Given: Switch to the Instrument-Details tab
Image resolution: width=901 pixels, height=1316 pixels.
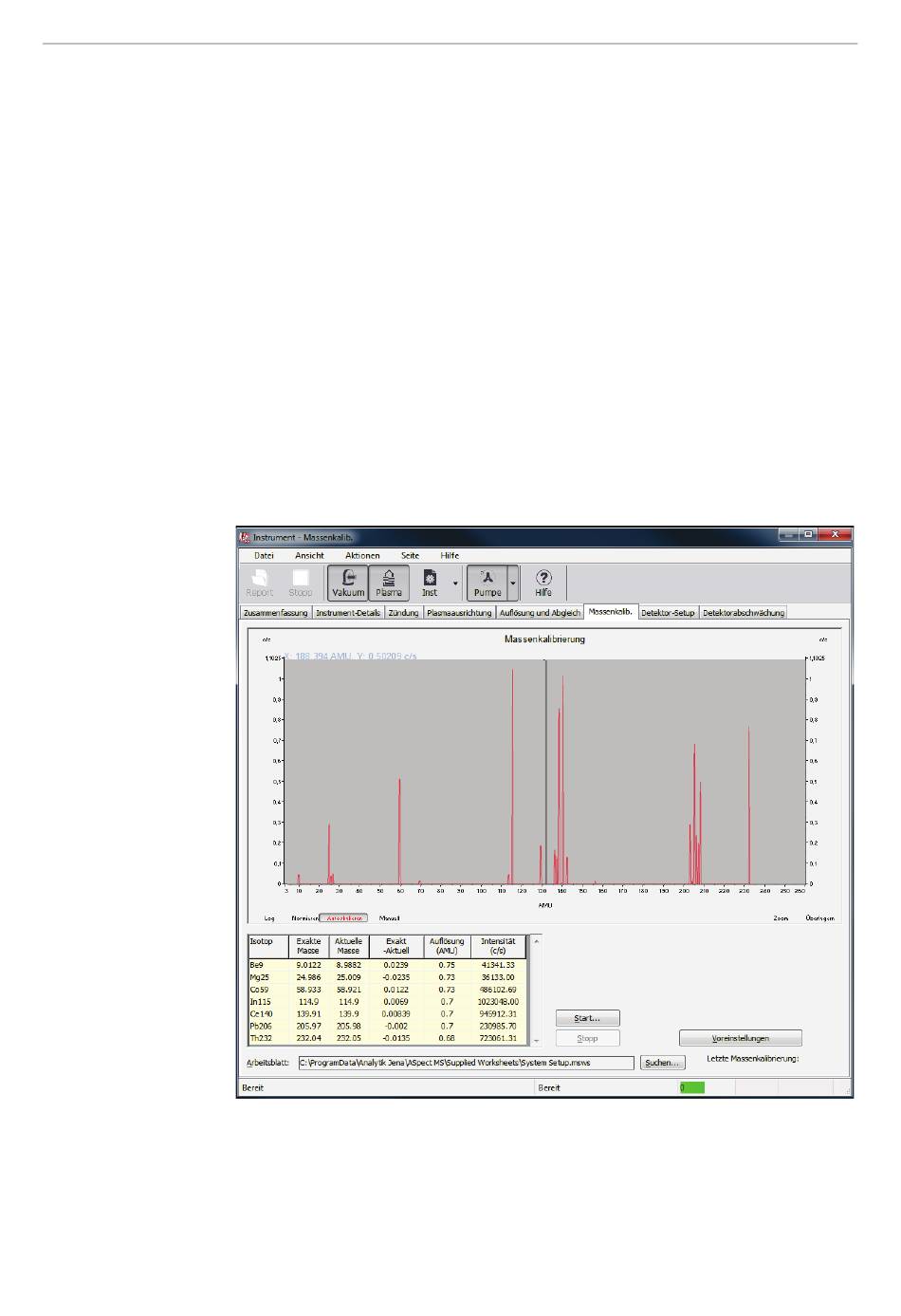Looking at the screenshot, I should (348, 613).
